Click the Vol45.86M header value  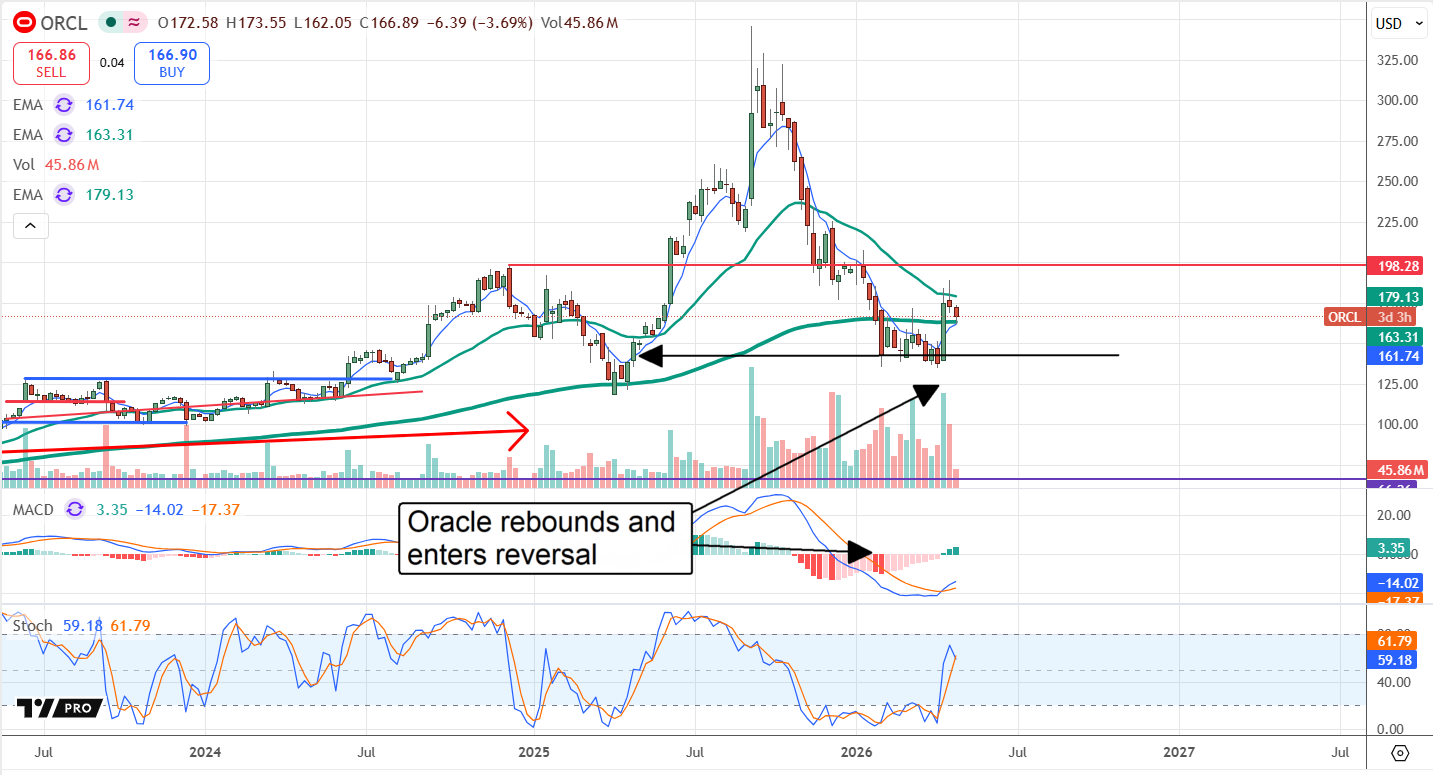(x=580, y=23)
